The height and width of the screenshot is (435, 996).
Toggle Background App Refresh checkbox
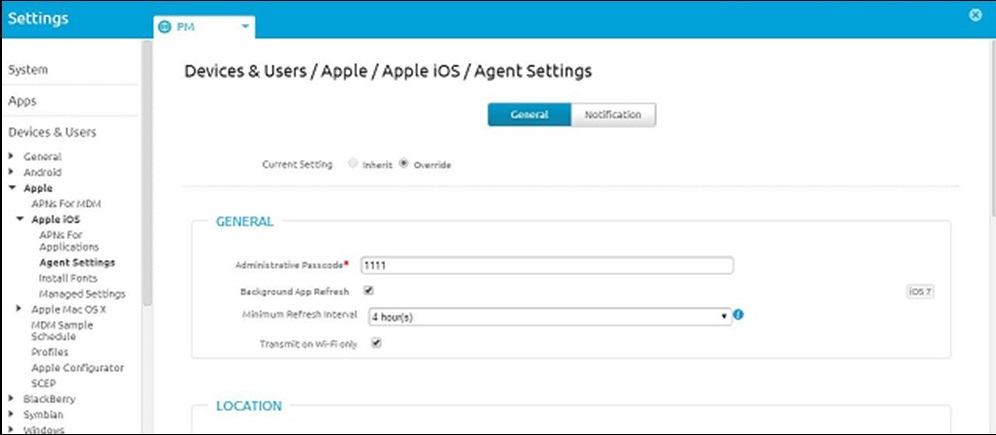[368, 291]
